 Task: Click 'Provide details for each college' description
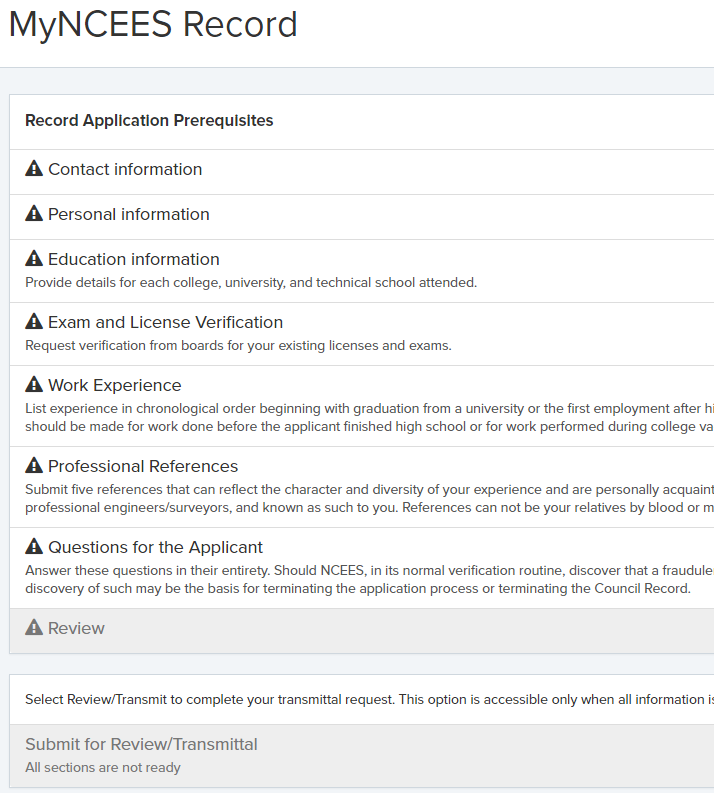251,282
